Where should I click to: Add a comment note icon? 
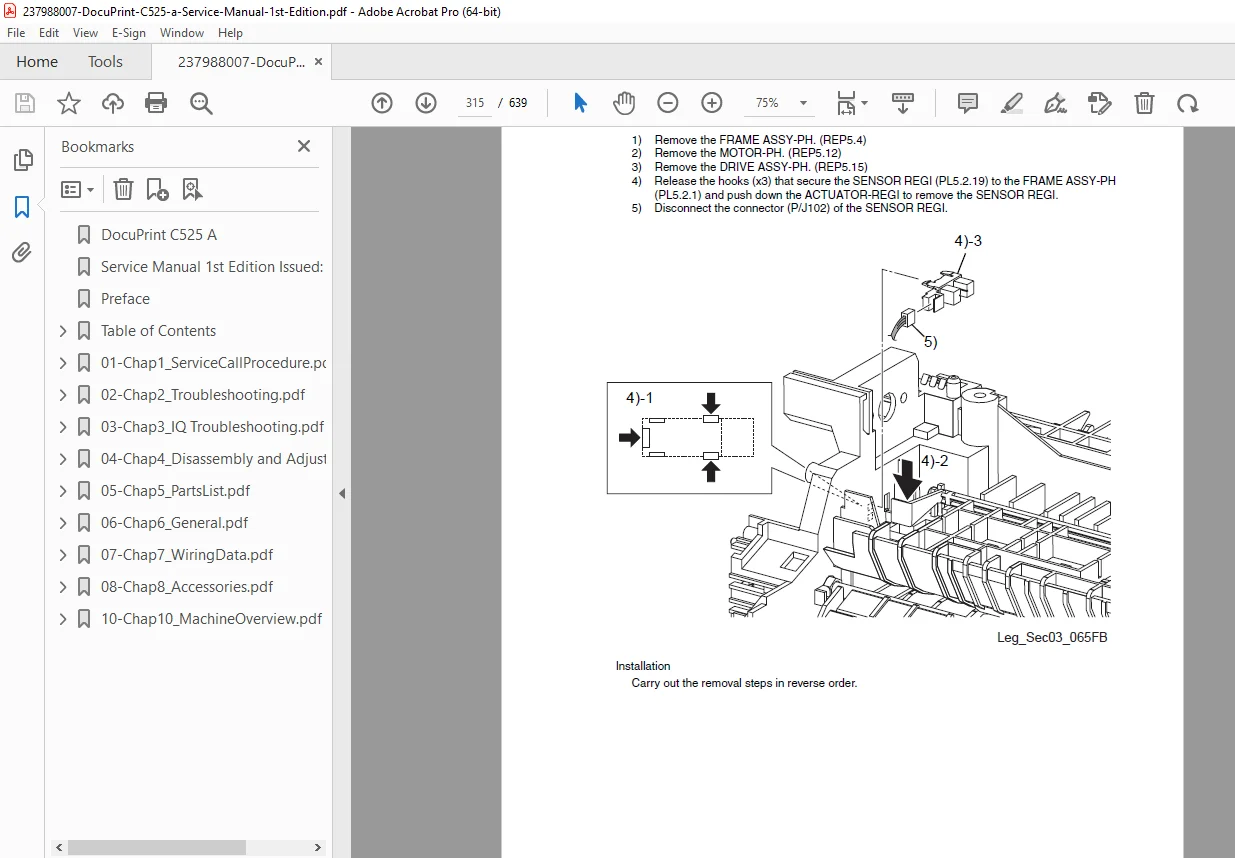(967, 103)
